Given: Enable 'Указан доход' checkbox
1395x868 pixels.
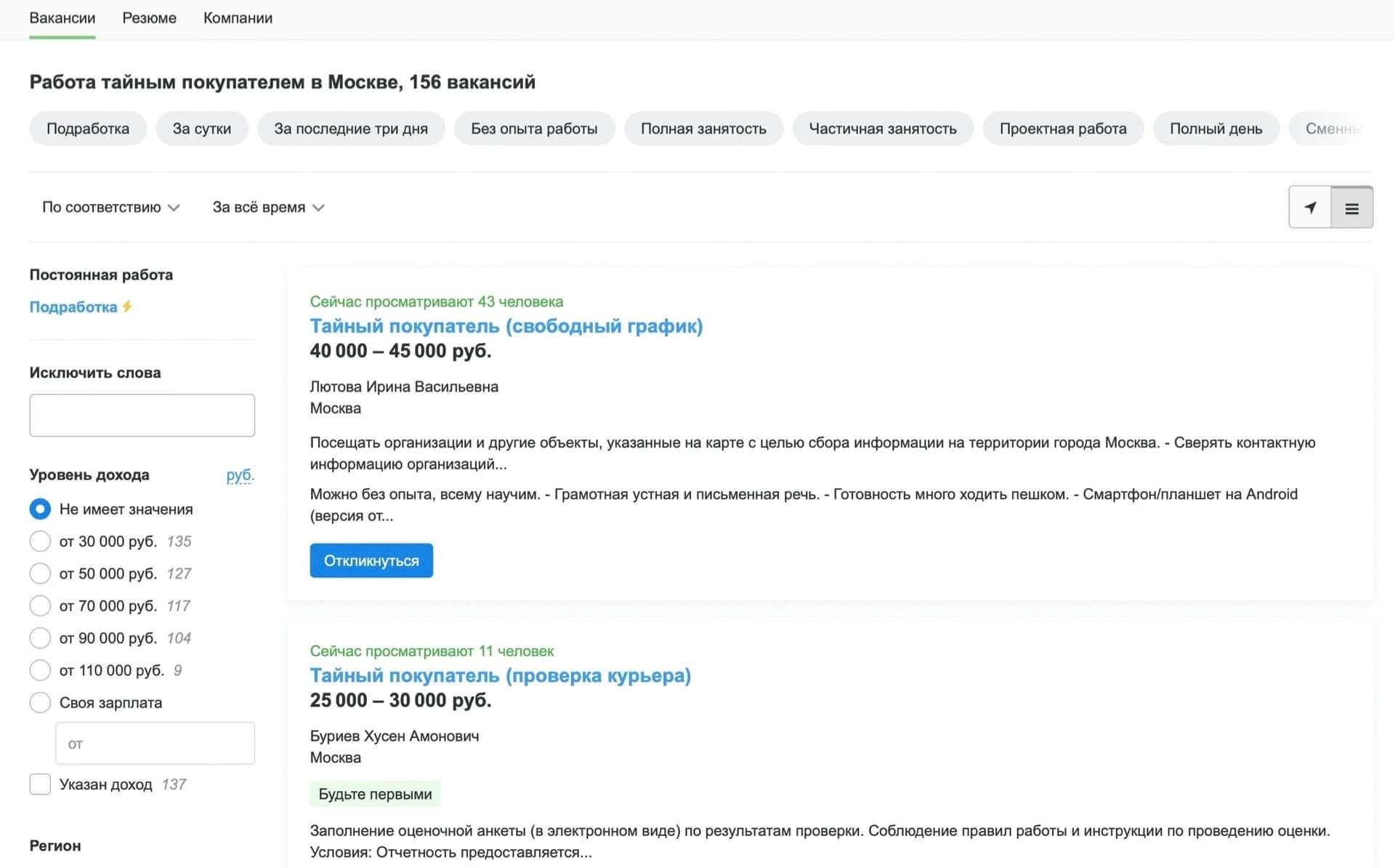Looking at the screenshot, I should [40, 784].
